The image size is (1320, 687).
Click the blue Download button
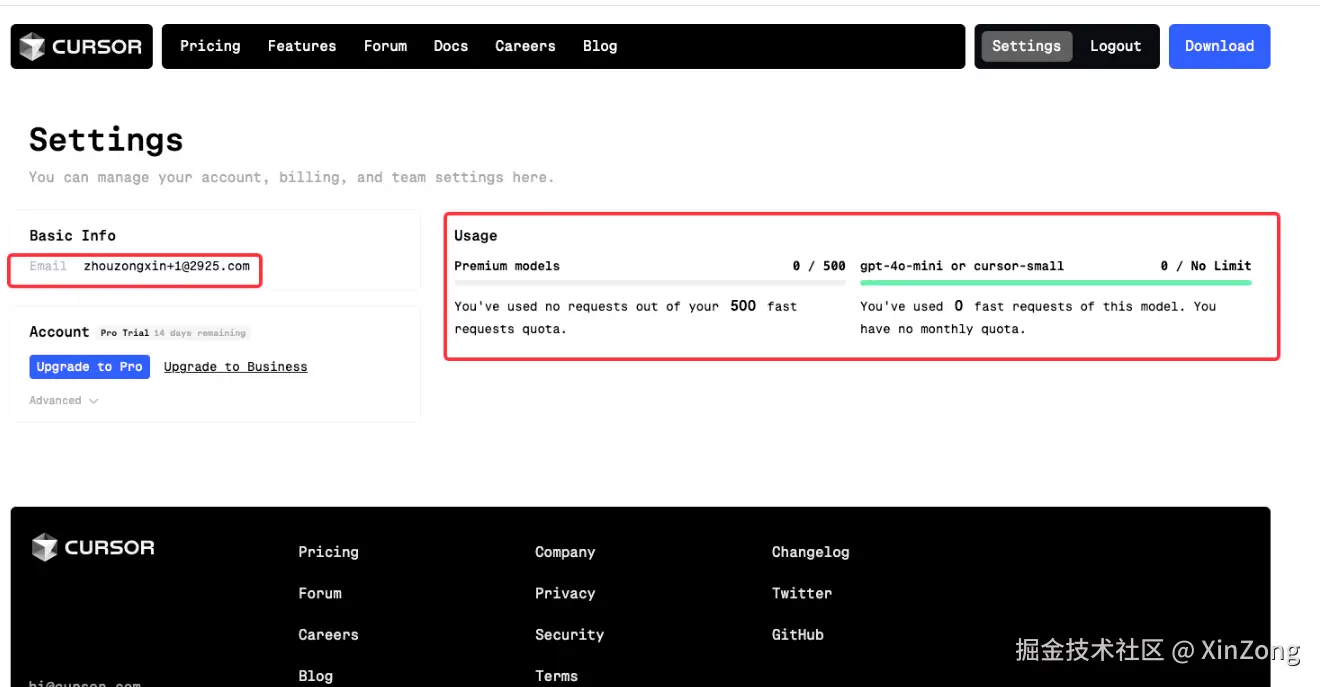click(x=1219, y=46)
